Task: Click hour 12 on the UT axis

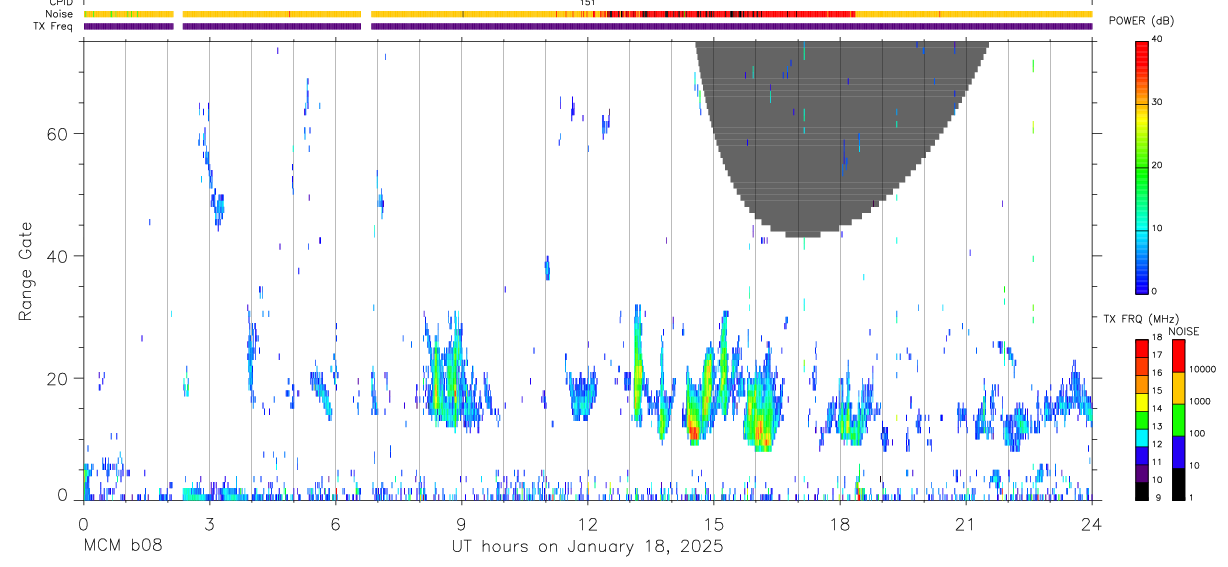Action: coord(587,522)
